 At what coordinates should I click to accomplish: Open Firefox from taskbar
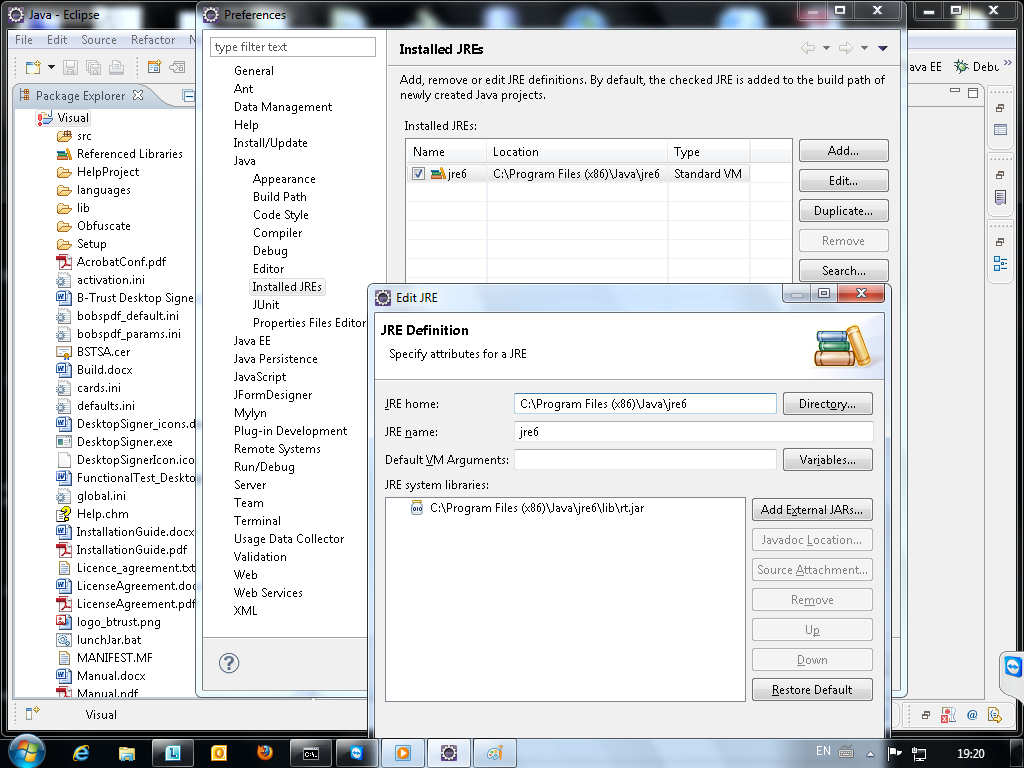click(x=264, y=753)
